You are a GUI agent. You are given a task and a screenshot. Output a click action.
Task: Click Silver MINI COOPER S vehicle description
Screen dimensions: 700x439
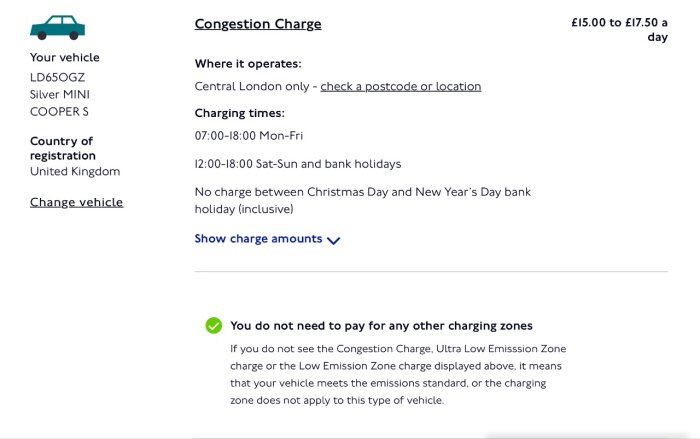(x=60, y=103)
